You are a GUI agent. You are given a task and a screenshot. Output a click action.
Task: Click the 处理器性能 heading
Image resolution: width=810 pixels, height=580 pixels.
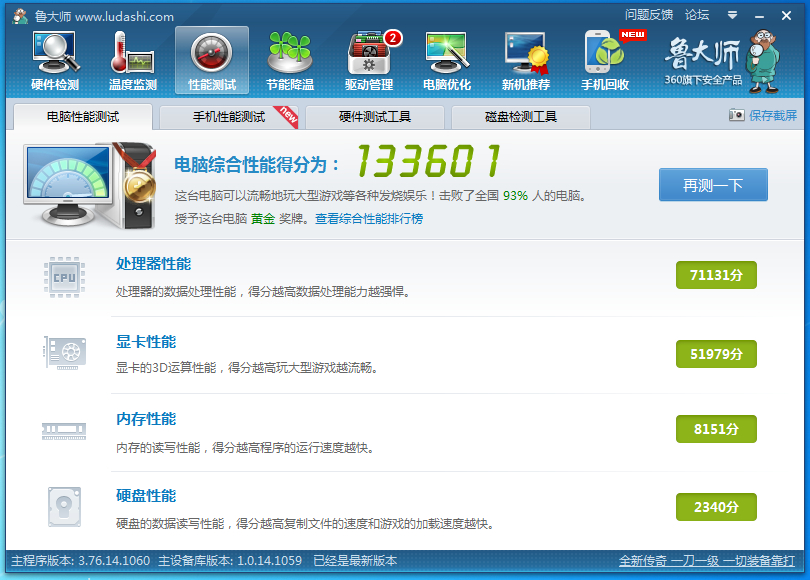tap(153, 264)
